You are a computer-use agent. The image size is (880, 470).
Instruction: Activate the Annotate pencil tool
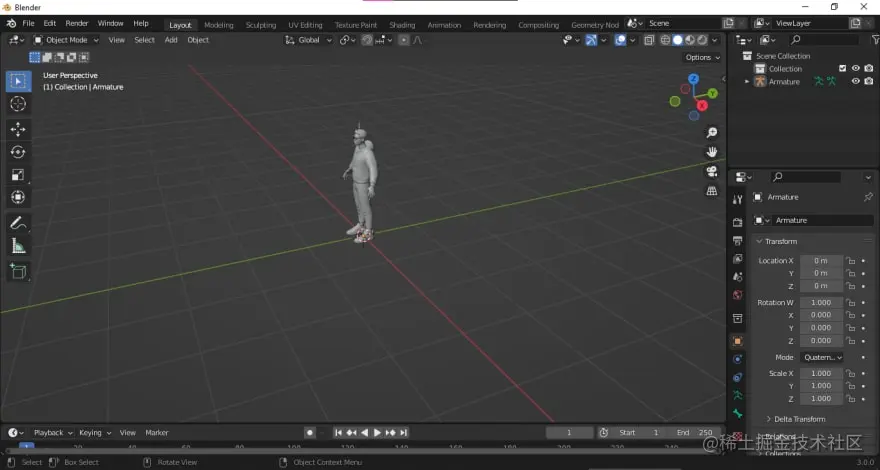point(18,223)
